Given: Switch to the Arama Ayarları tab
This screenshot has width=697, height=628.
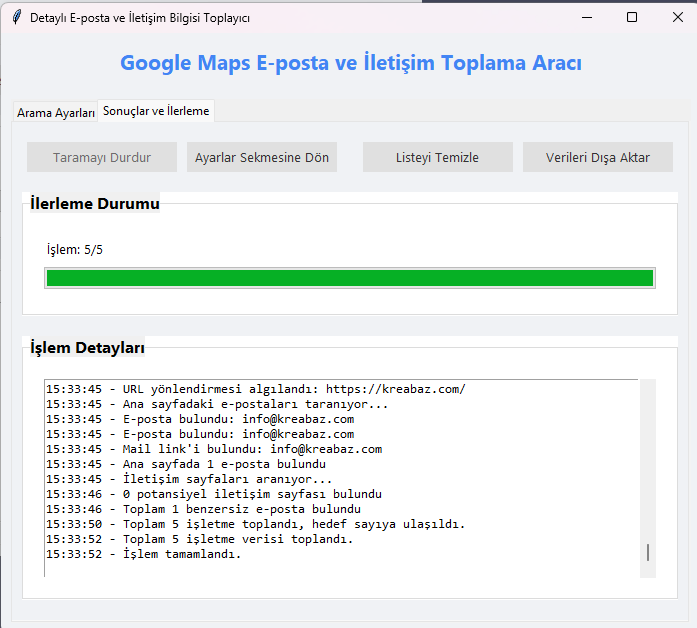Looking at the screenshot, I should [x=56, y=113].
